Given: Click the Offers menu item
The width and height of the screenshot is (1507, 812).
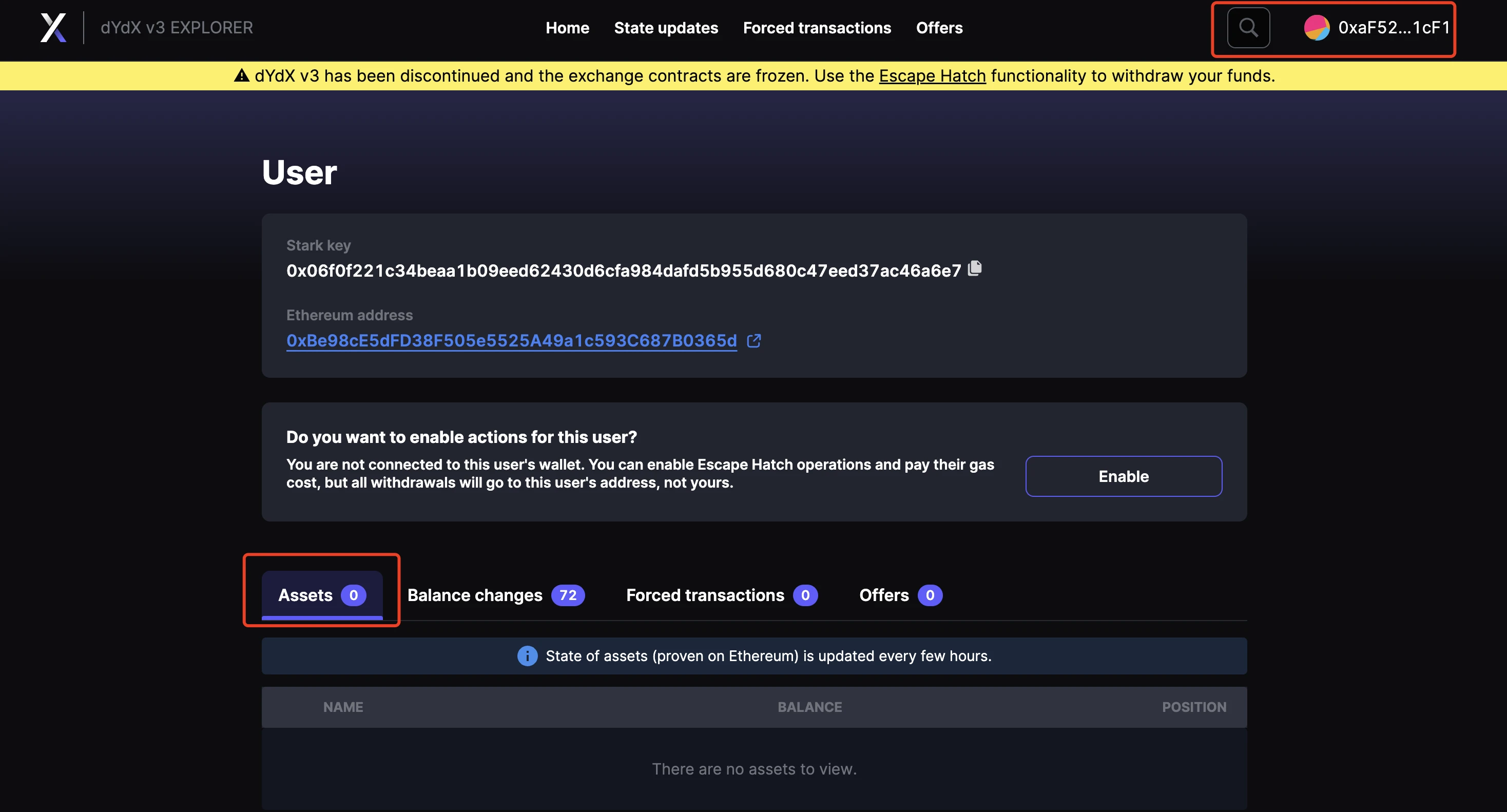Looking at the screenshot, I should [939, 27].
